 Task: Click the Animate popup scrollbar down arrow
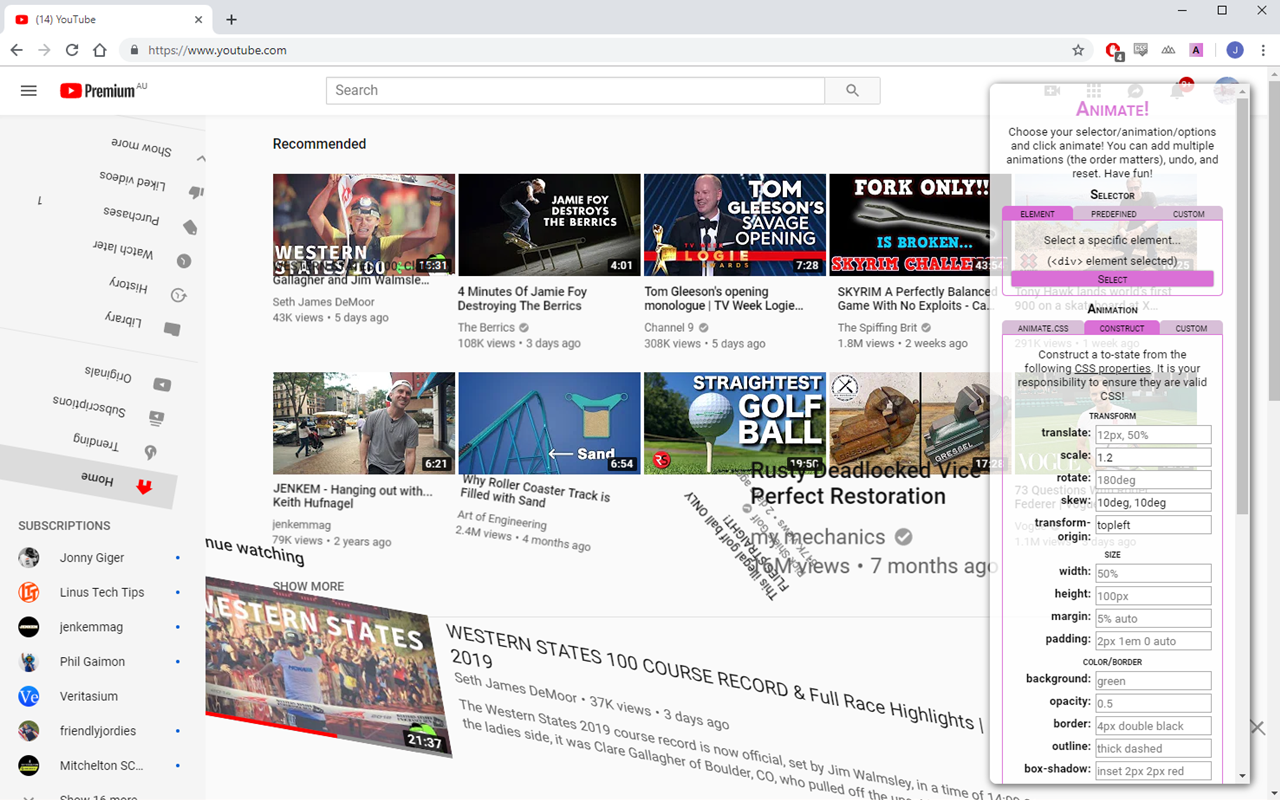coord(1242,776)
